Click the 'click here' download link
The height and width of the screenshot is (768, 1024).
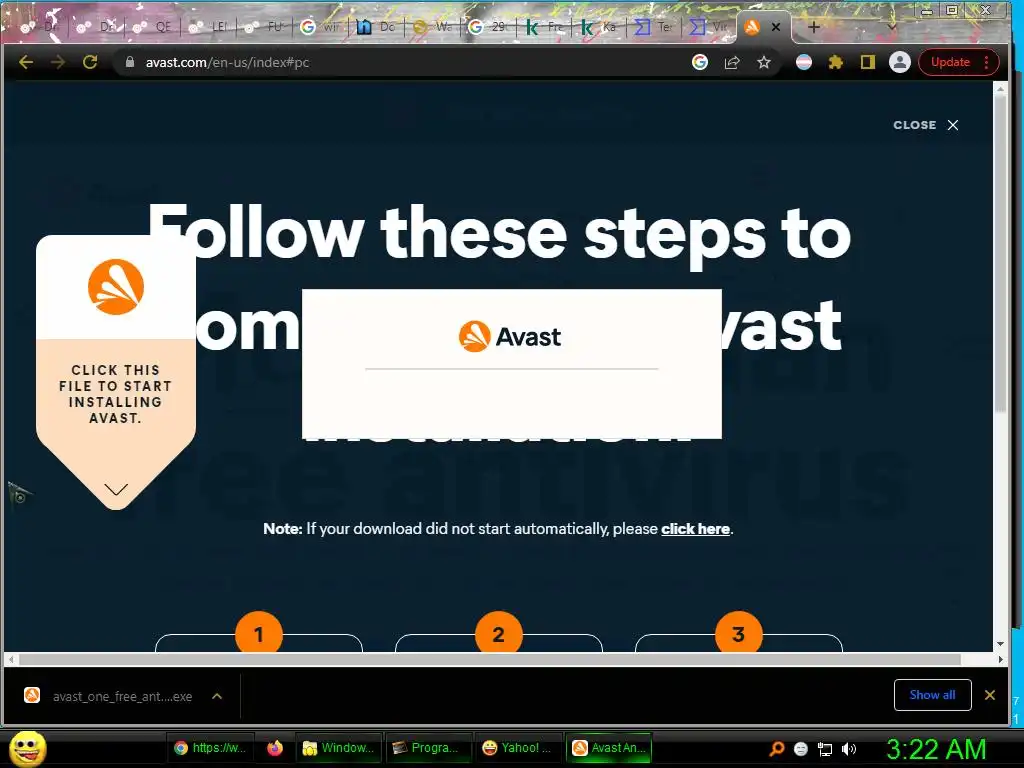click(696, 528)
